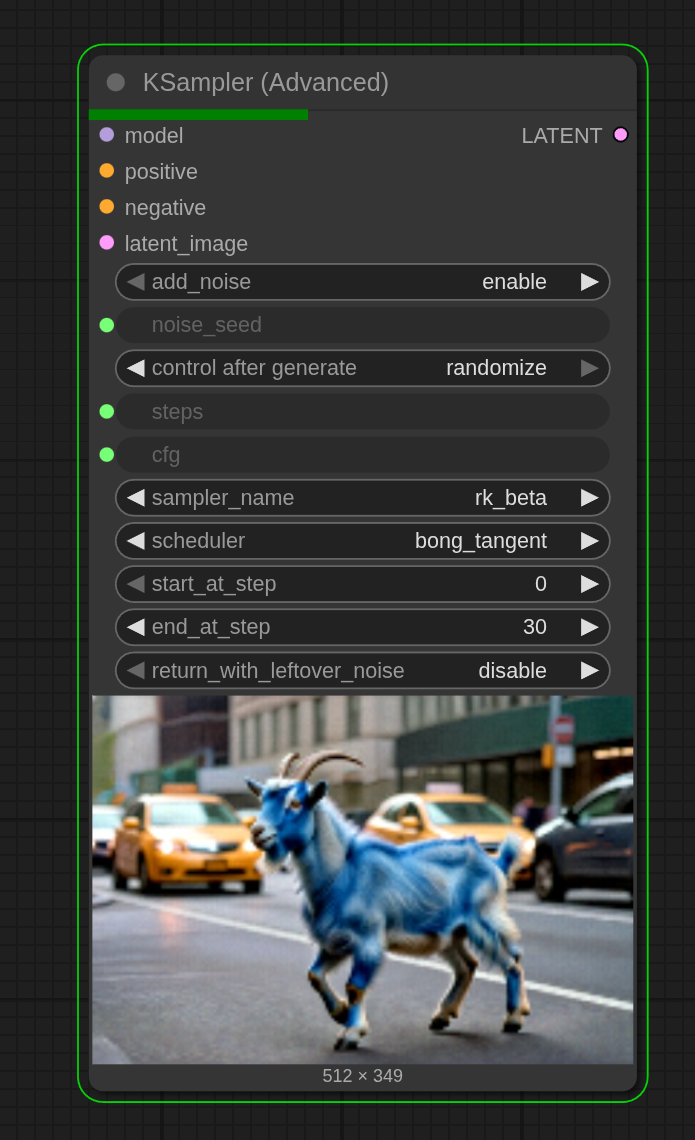Click the blue goat preview image
The image size is (695, 1140).
click(362, 880)
